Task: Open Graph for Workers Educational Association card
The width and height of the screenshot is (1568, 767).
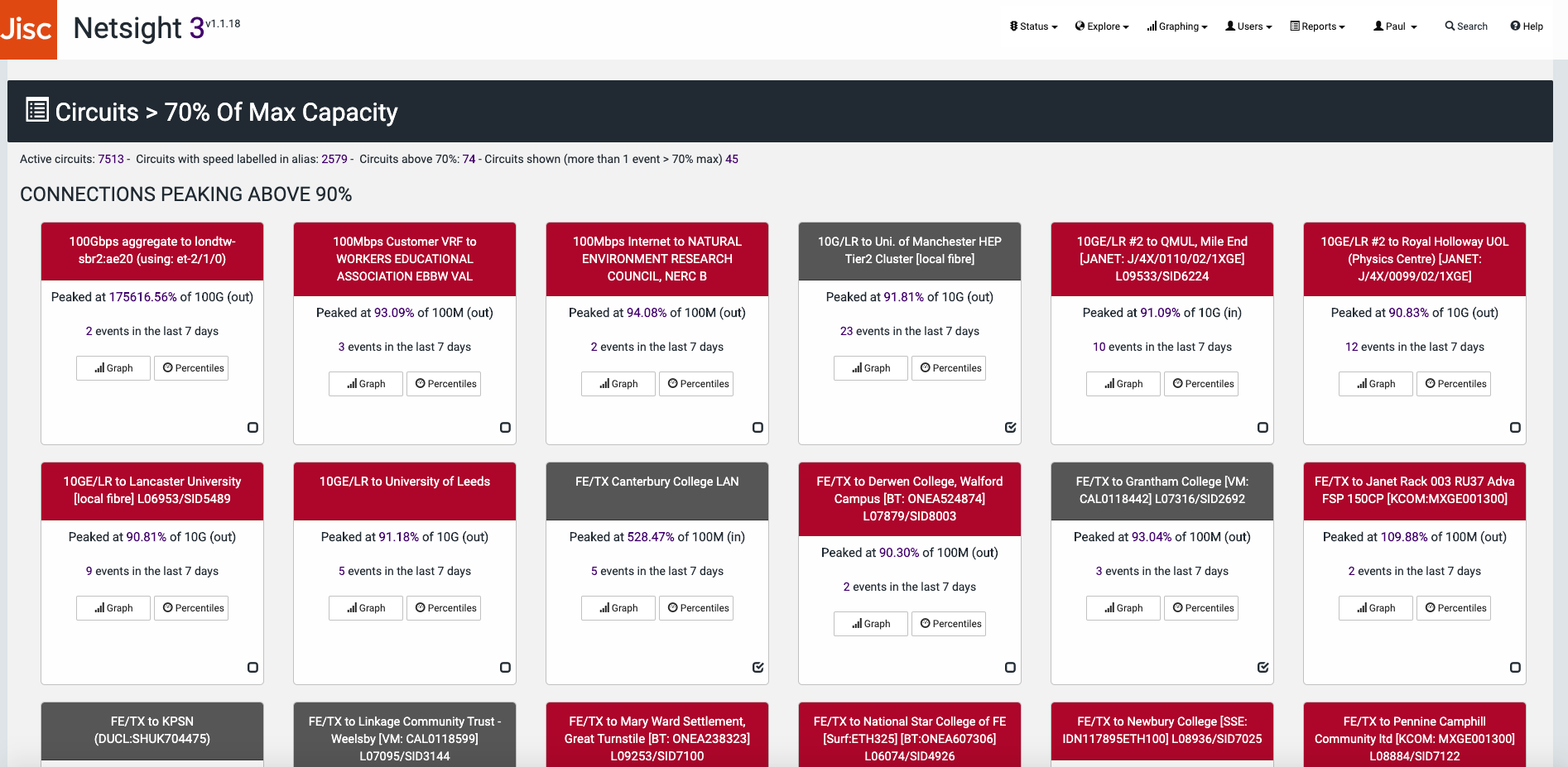Action: [366, 384]
